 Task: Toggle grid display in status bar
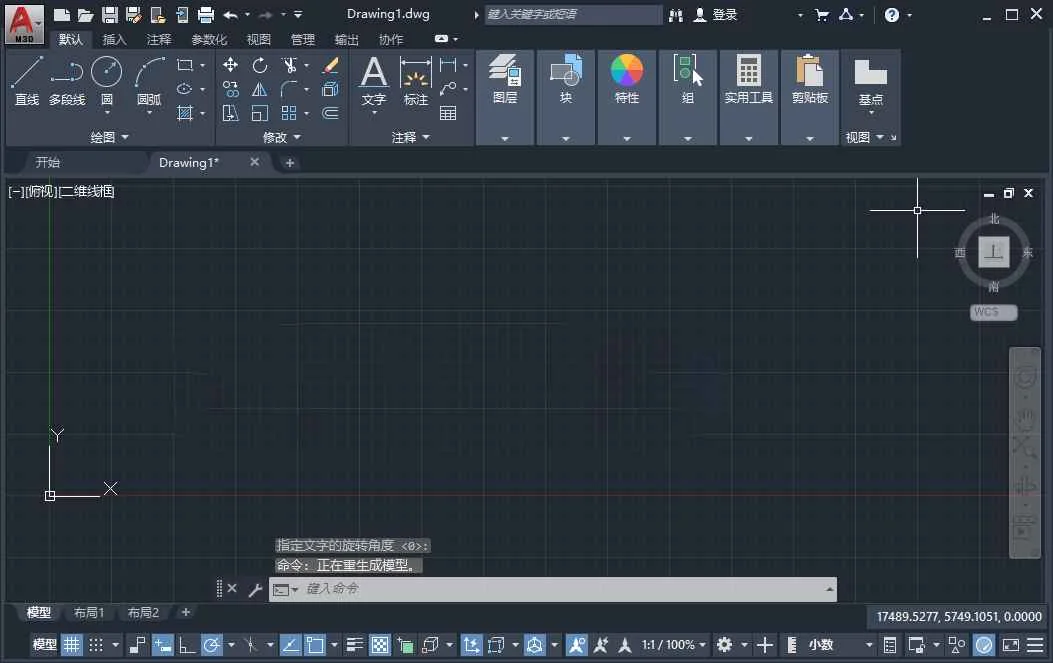[71, 645]
